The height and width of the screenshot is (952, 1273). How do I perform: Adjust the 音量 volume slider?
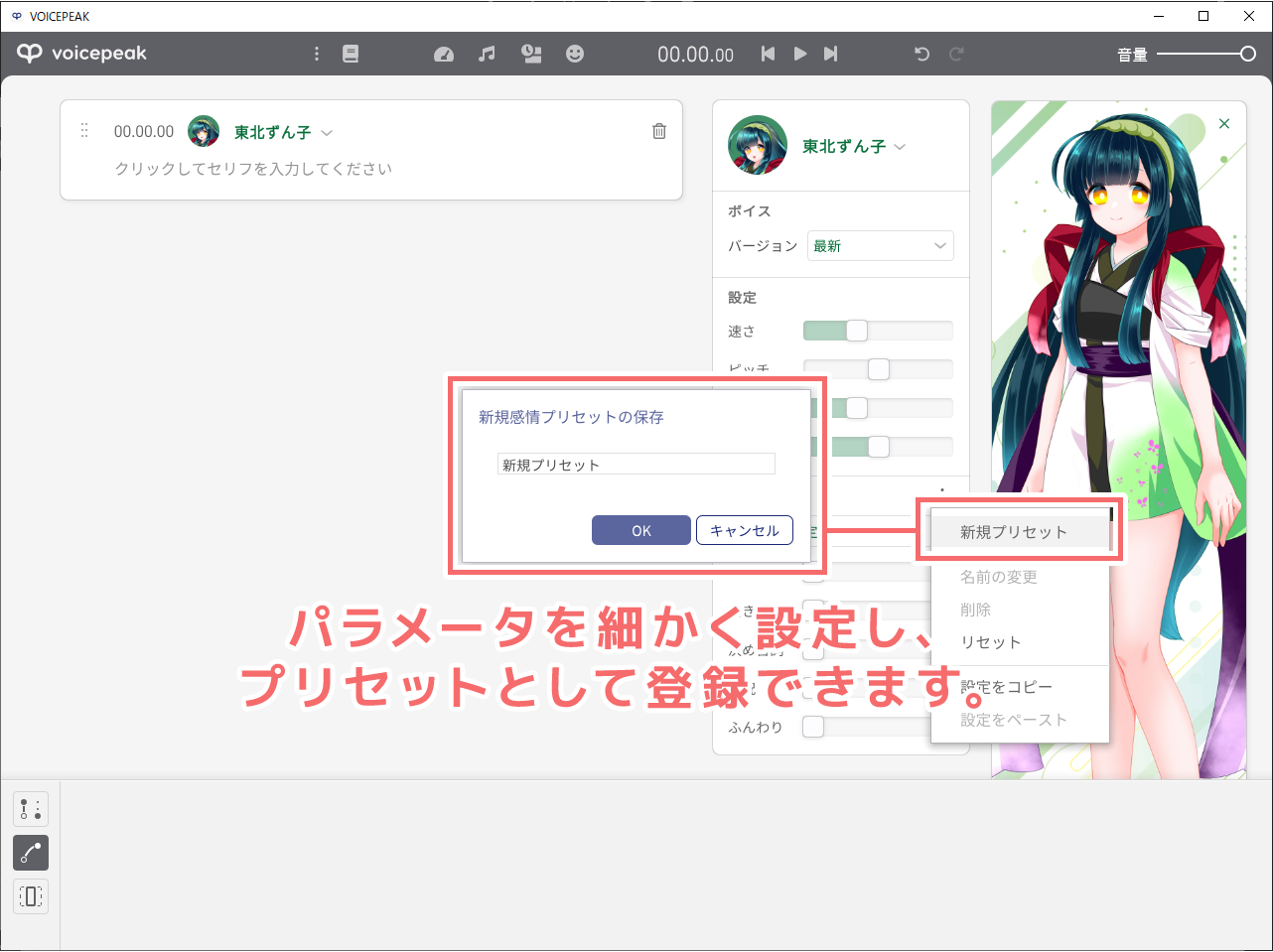[x=1206, y=54]
